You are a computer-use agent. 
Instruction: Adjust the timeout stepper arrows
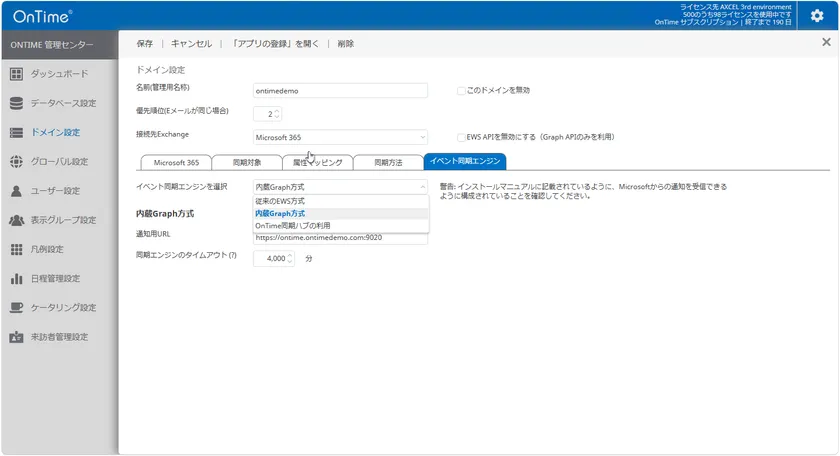pyautogui.click(x=290, y=258)
